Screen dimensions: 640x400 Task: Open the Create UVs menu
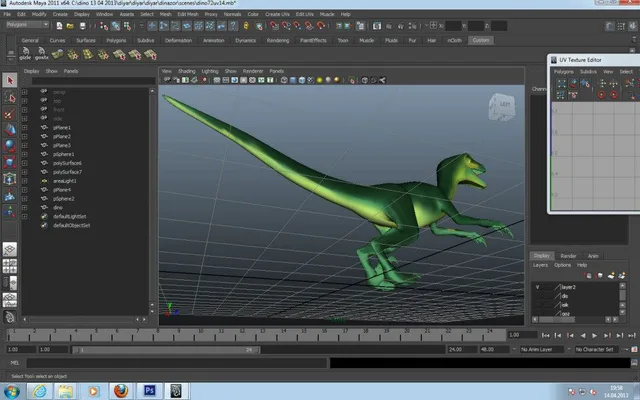tap(277, 14)
